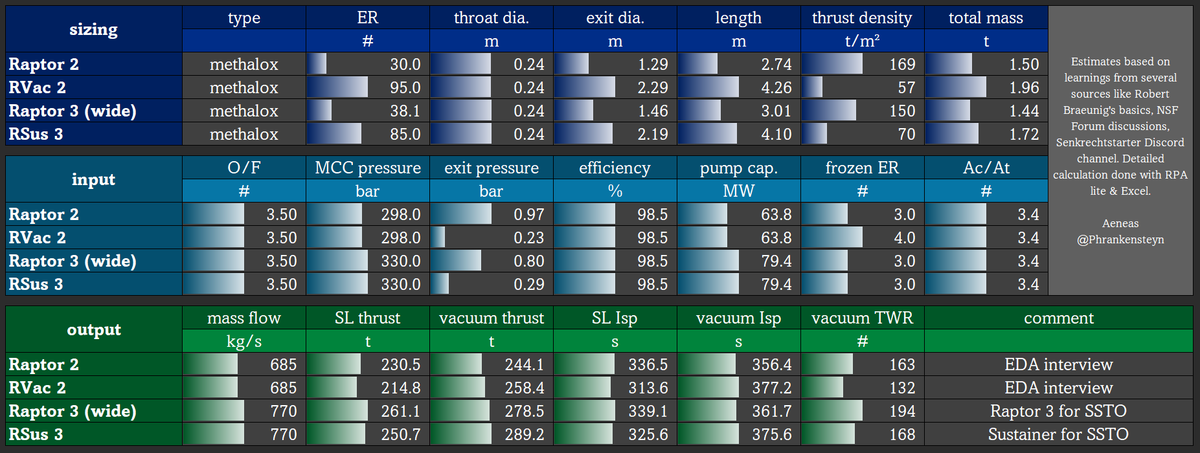This screenshot has width=1200, height=453.
Task: Click the 'frozen ER' column header
Action: (x=862, y=167)
